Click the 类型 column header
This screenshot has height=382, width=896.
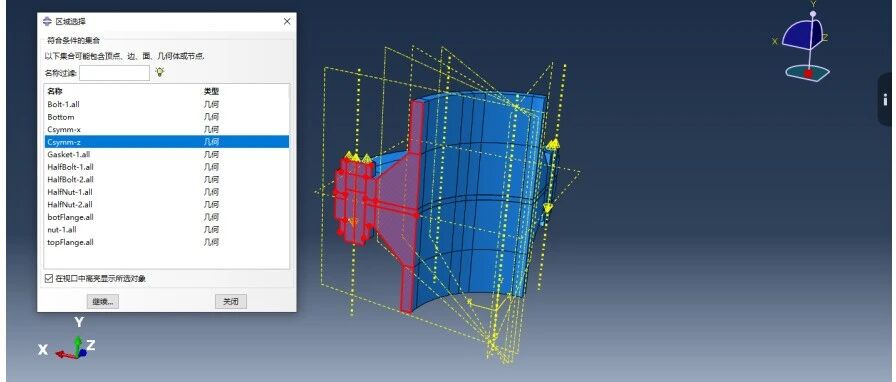click(x=211, y=91)
